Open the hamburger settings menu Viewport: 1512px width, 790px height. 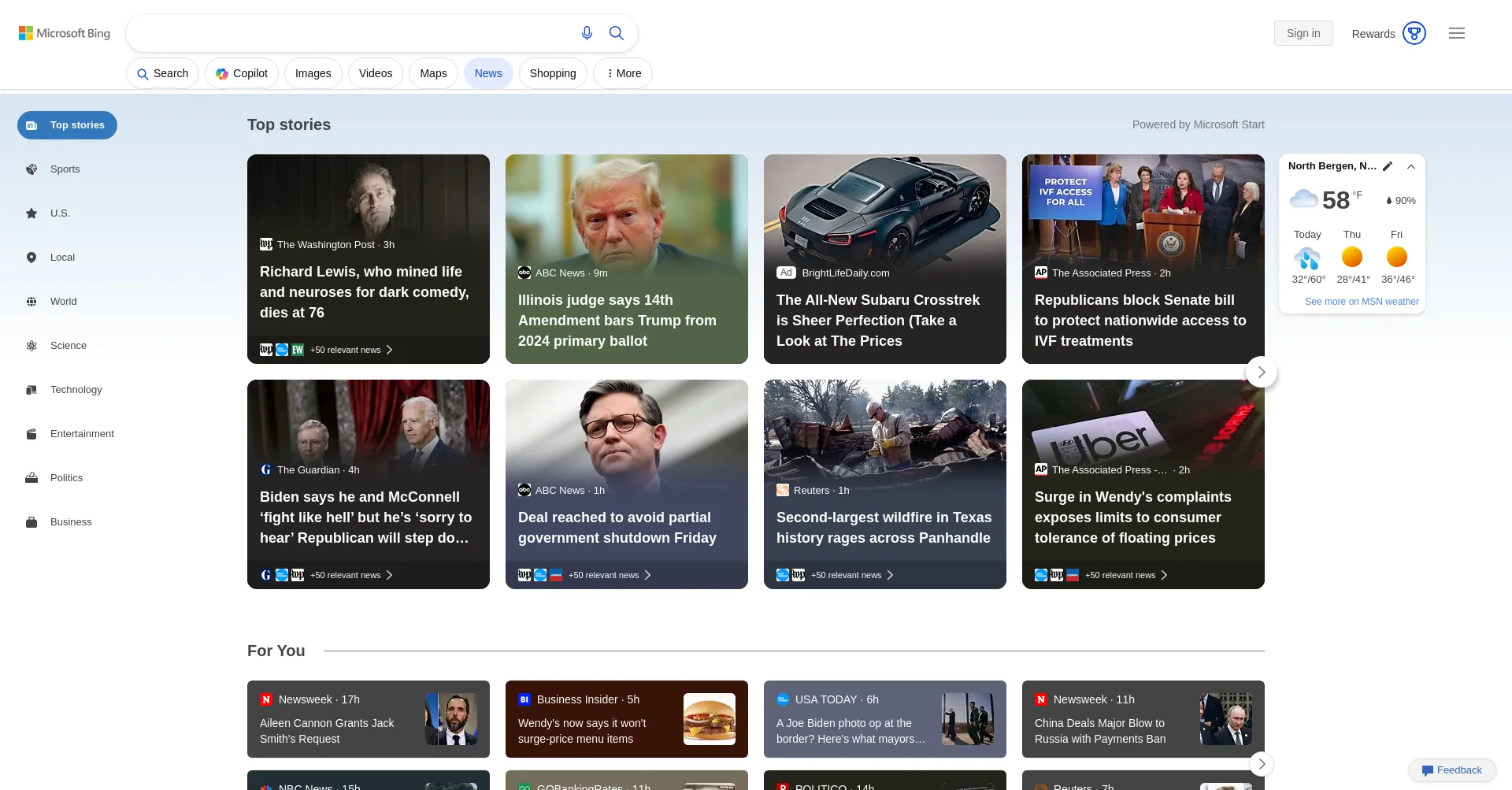click(1457, 33)
